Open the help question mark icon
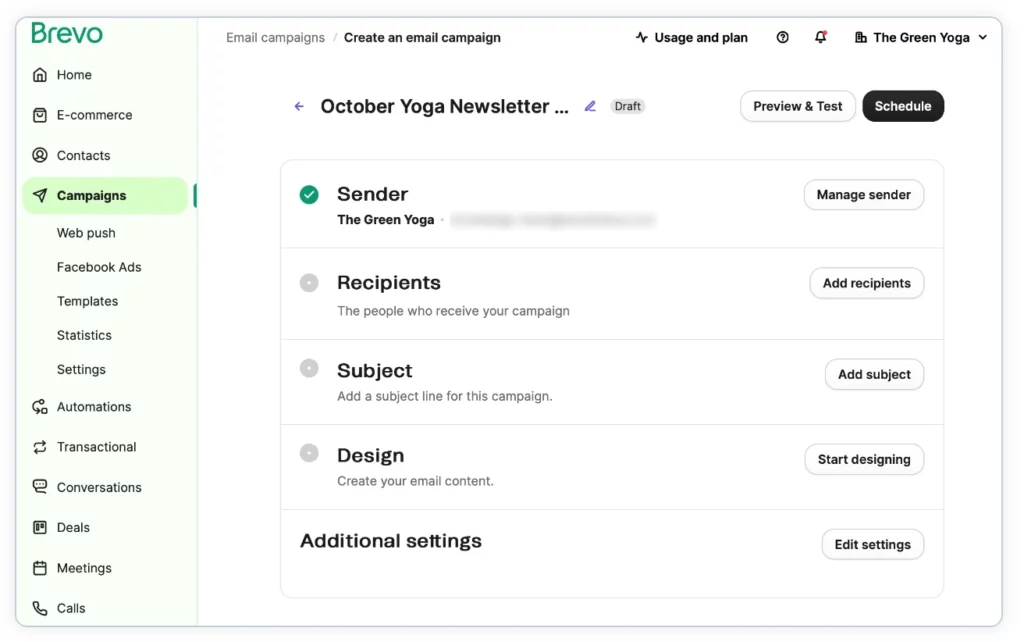Image resolution: width=1024 pixels, height=642 pixels. pyautogui.click(x=782, y=38)
